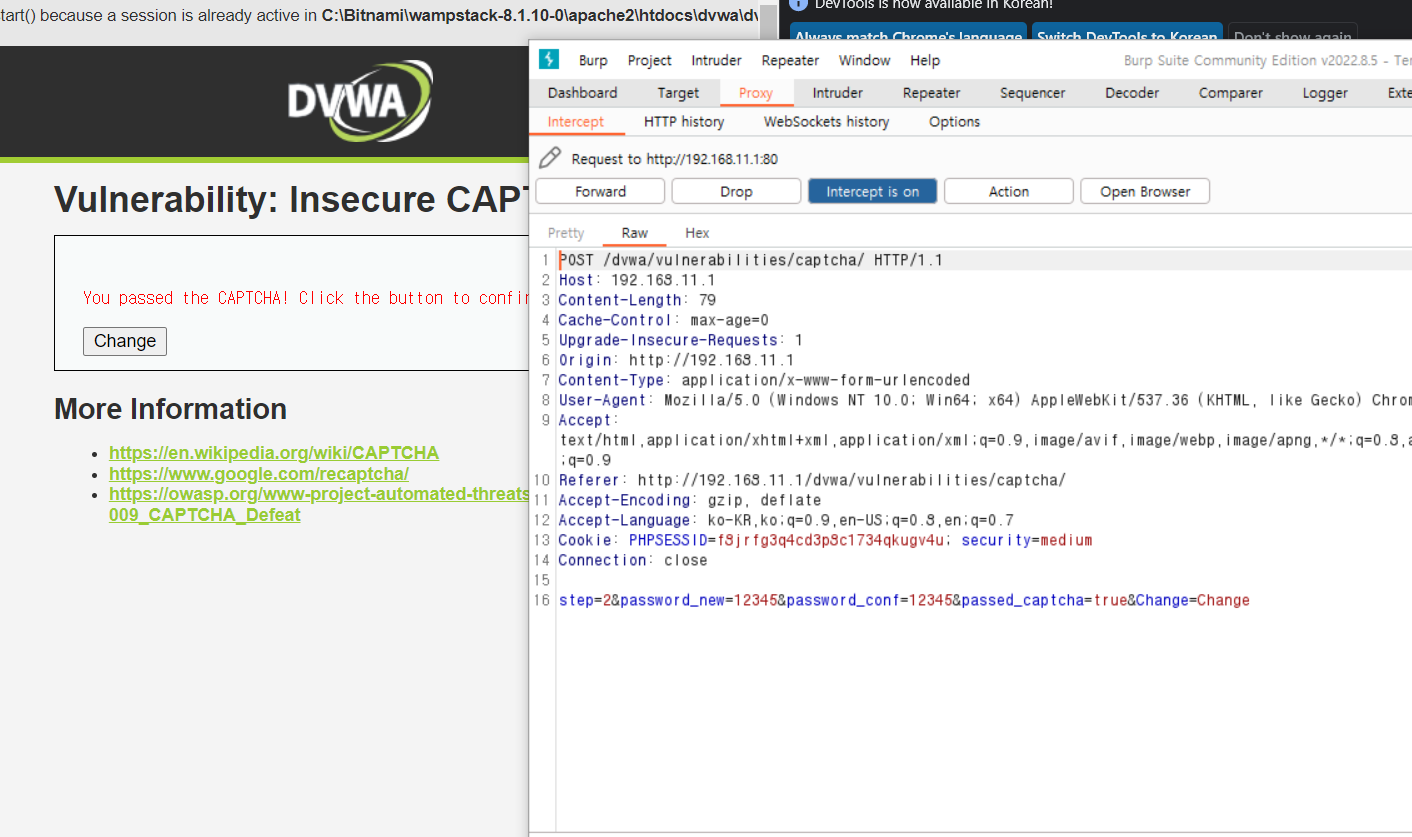
Task: Click the Origin: http://192.168.11.1 header
Action: tap(676, 360)
